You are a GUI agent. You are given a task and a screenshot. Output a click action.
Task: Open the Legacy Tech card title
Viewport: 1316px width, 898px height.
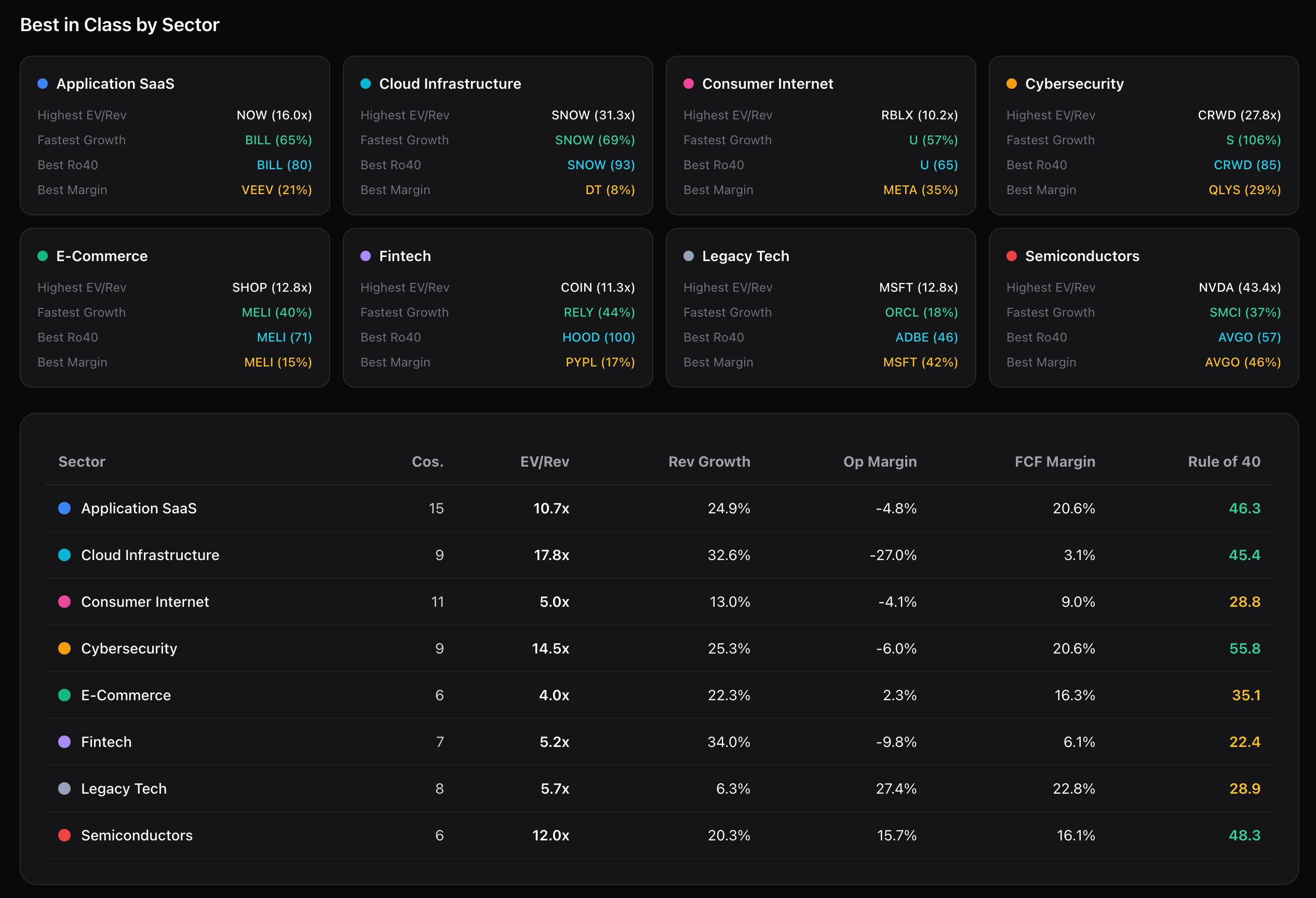[x=745, y=256]
